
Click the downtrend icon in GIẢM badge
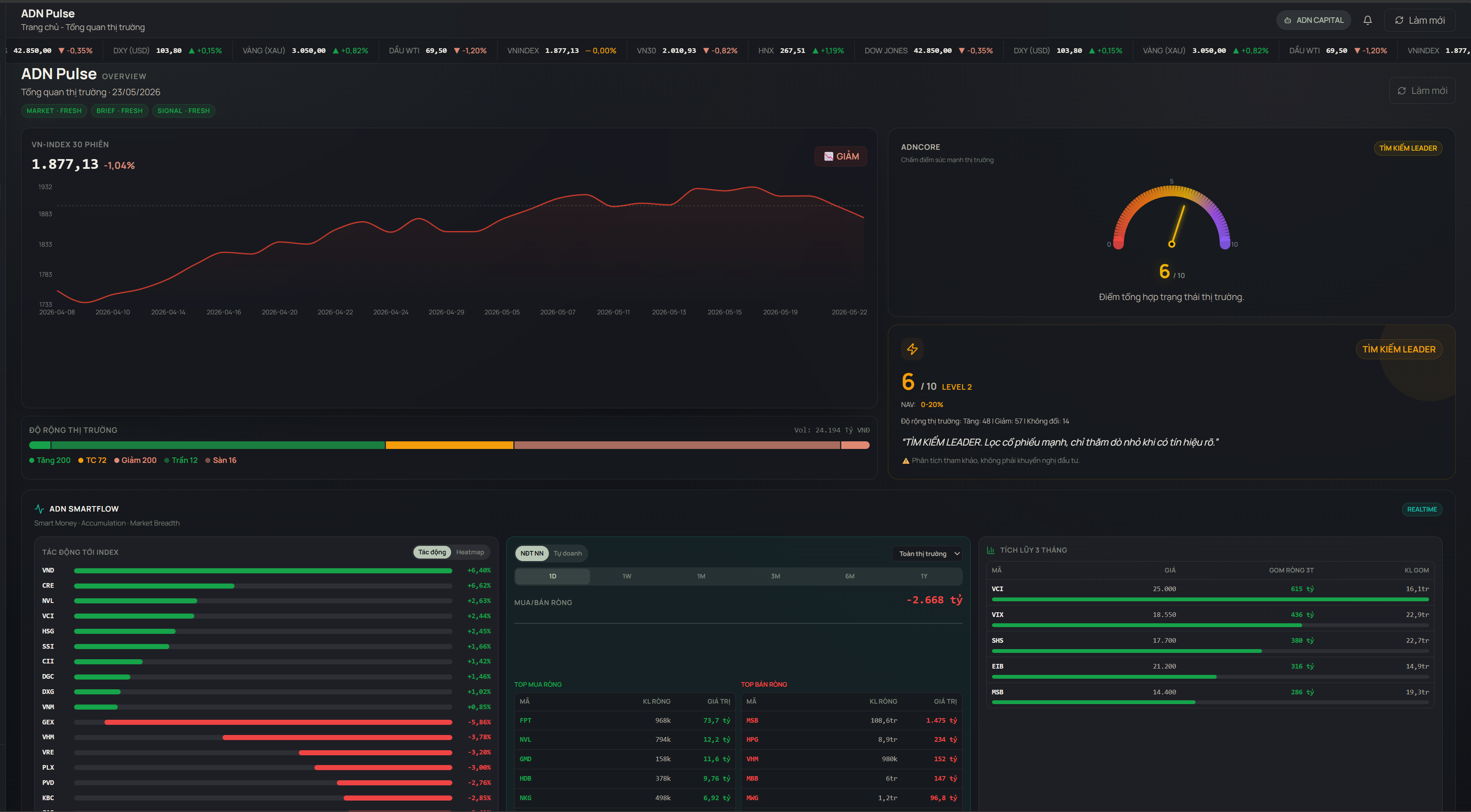coord(829,156)
